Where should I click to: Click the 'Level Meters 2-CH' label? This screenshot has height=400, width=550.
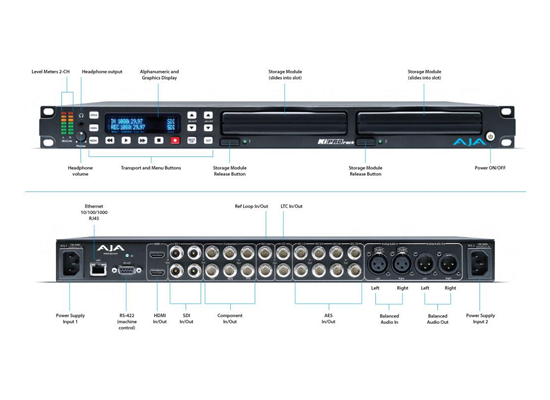[x=51, y=72]
